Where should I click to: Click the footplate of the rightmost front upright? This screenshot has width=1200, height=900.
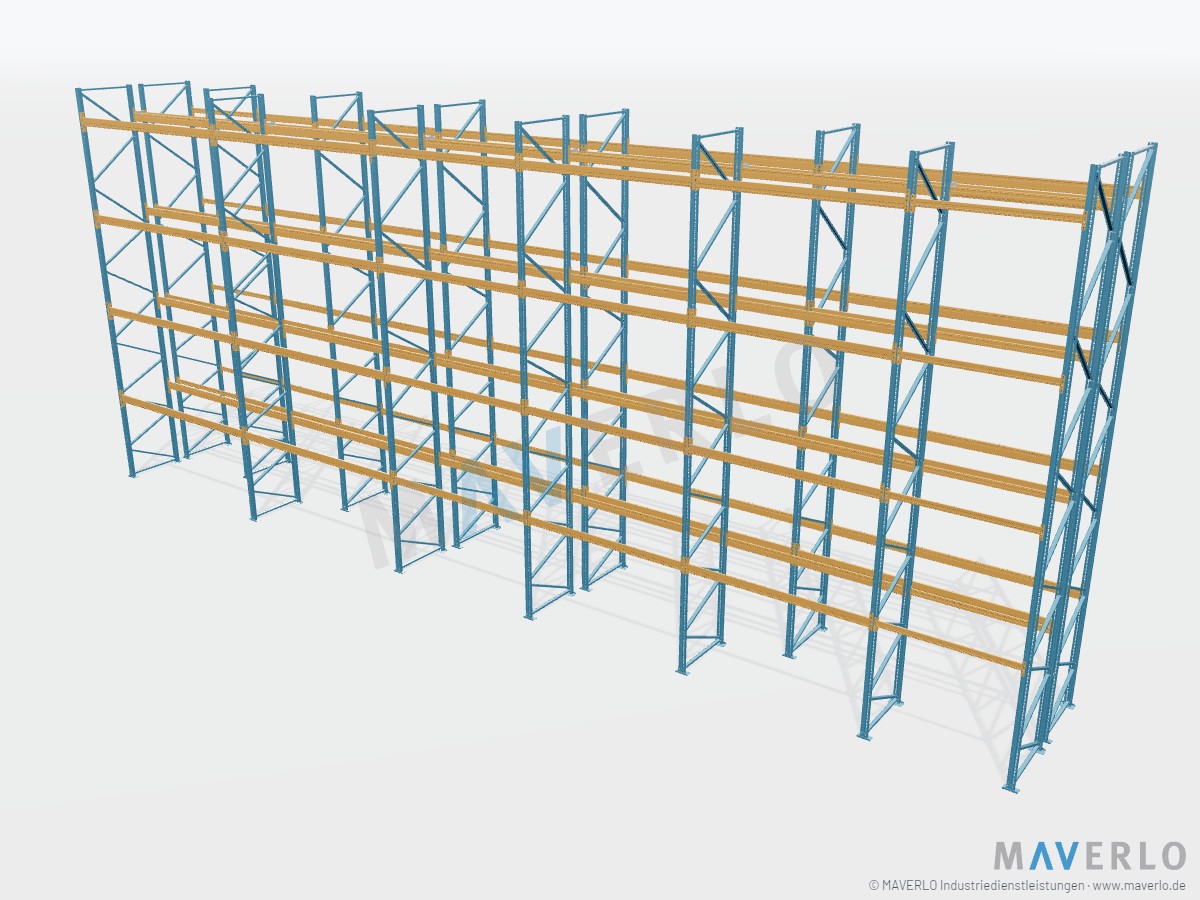coord(1011,786)
